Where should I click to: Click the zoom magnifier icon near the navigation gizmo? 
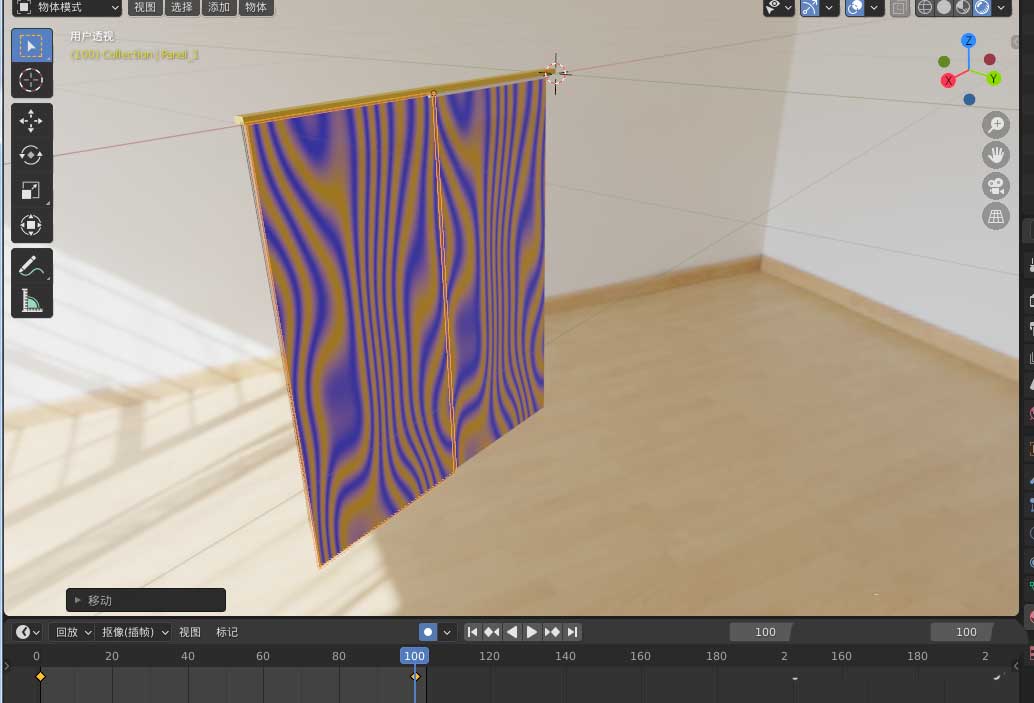click(995, 125)
